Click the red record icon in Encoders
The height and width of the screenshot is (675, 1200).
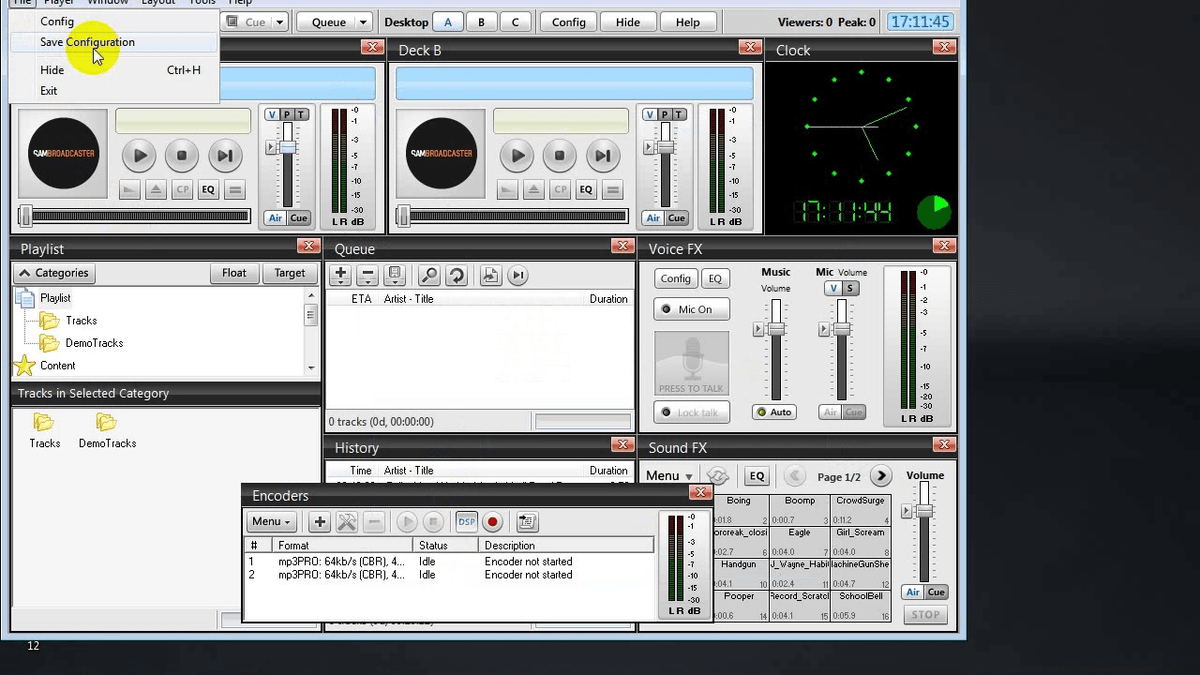(492, 522)
